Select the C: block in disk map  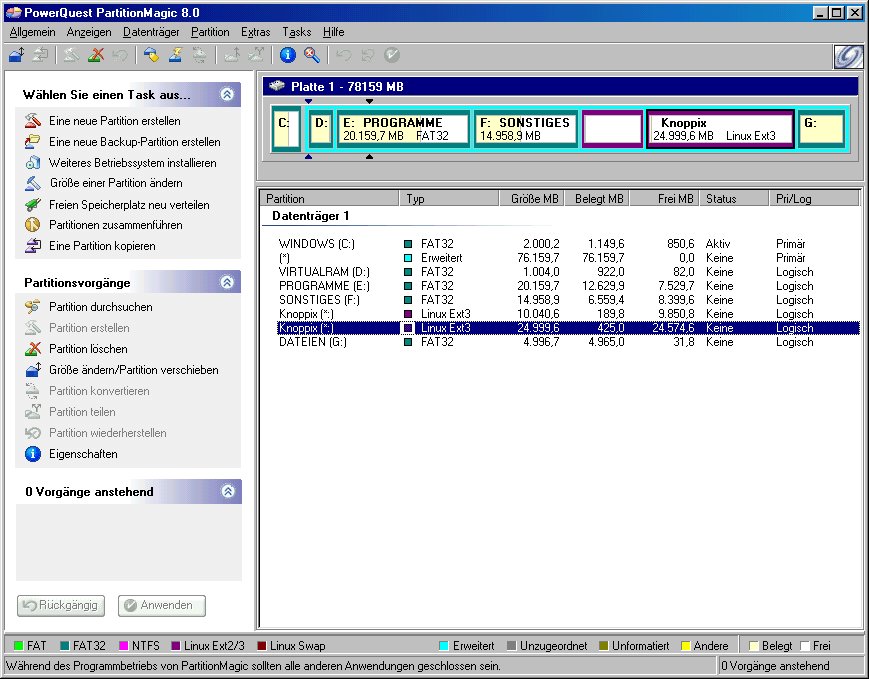(287, 129)
